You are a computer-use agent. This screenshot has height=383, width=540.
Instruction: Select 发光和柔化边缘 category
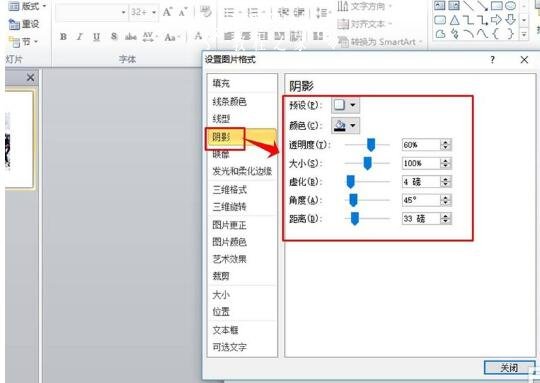point(242,171)
